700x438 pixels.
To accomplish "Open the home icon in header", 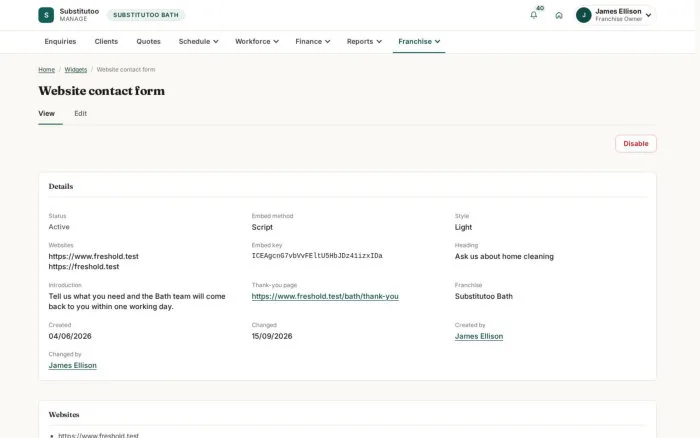I will [x=558, y=15].
